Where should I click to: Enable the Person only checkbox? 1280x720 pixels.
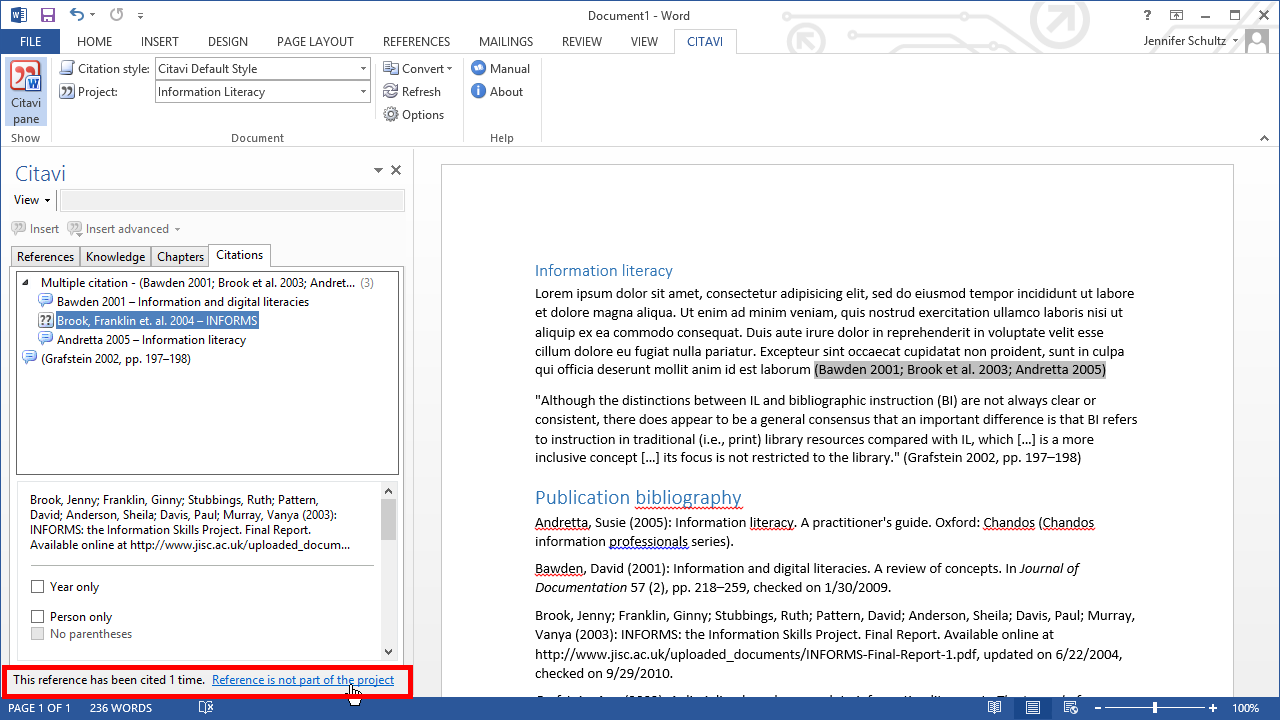click(x=38, y=617)
